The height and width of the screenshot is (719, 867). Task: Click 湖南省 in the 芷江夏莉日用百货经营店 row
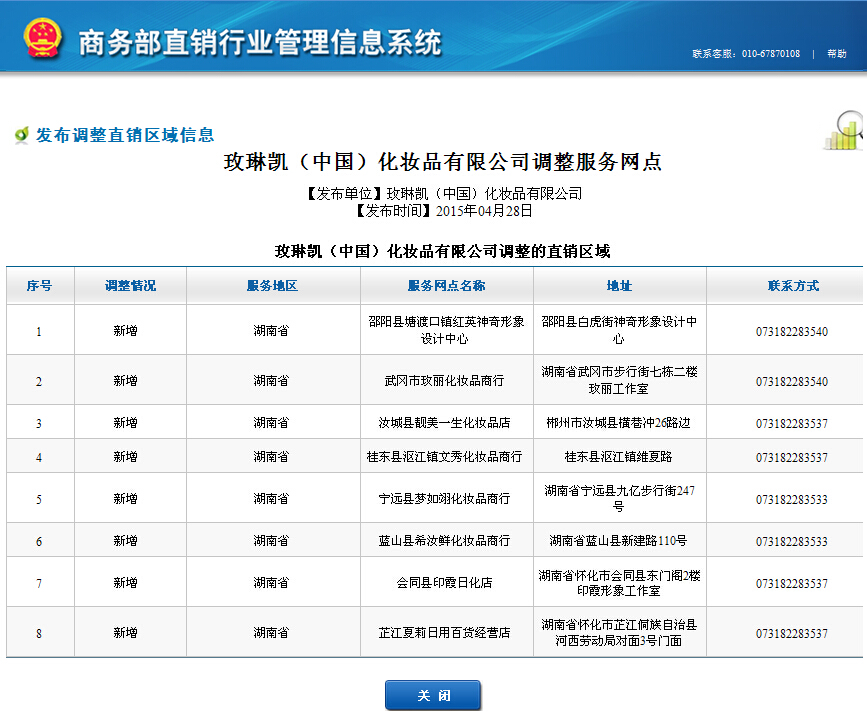point(271,632)
